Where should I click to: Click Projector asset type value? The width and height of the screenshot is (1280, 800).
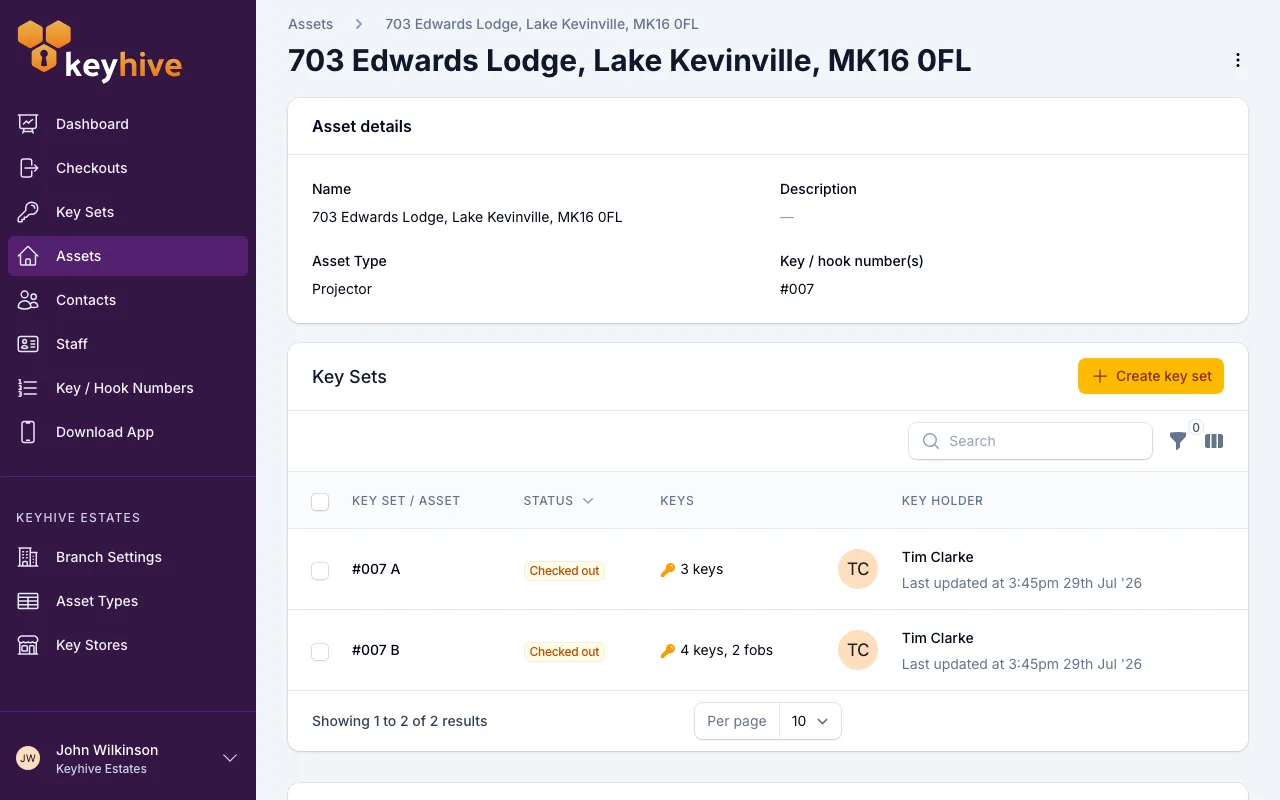(342, 289)
